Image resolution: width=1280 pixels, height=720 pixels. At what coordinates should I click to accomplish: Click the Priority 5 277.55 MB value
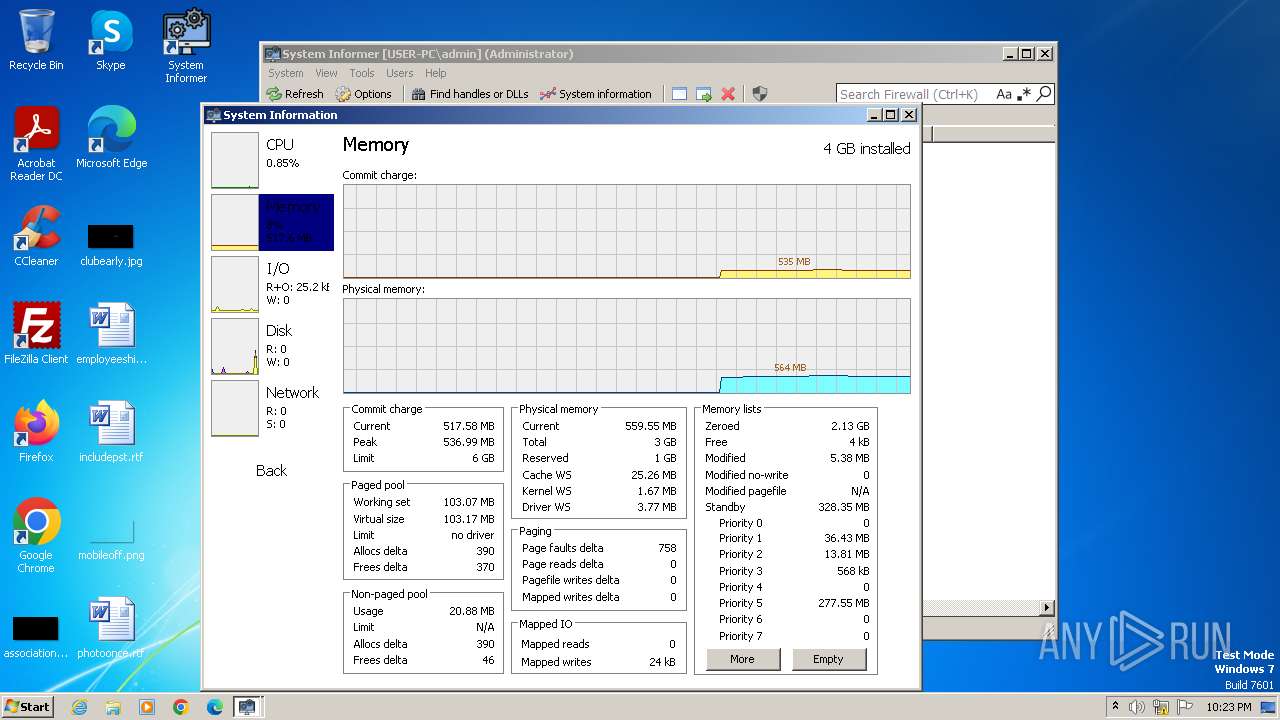[844, 603]
